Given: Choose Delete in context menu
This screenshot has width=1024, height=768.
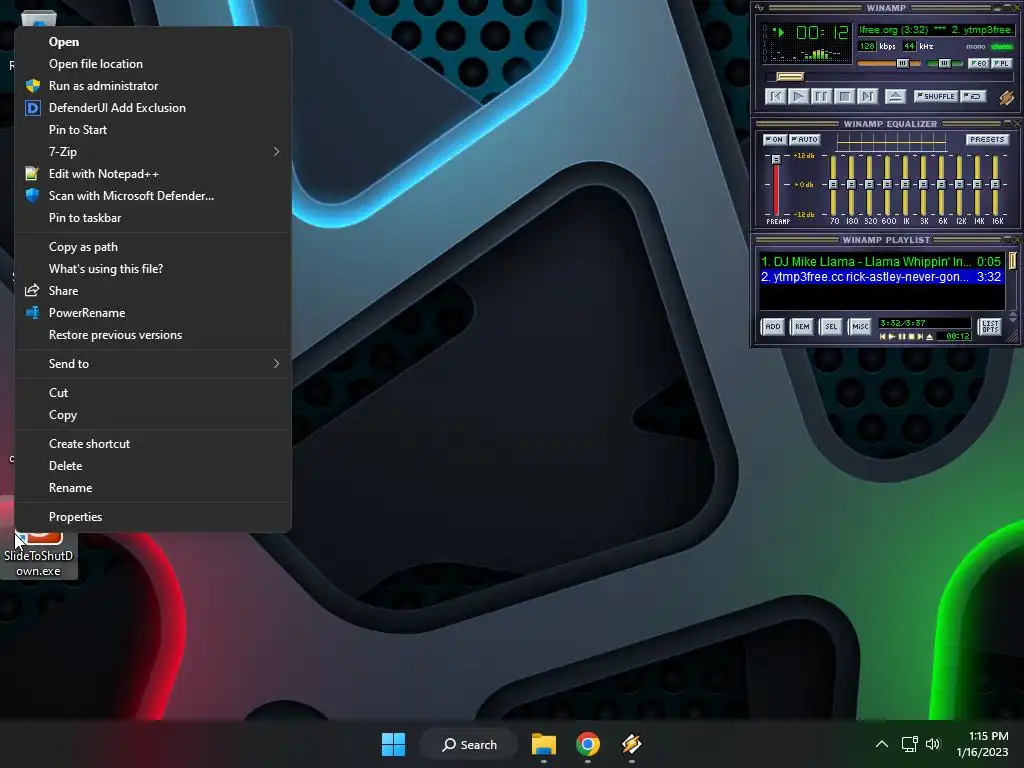Looking at the screenshot, I should [153, 466].
